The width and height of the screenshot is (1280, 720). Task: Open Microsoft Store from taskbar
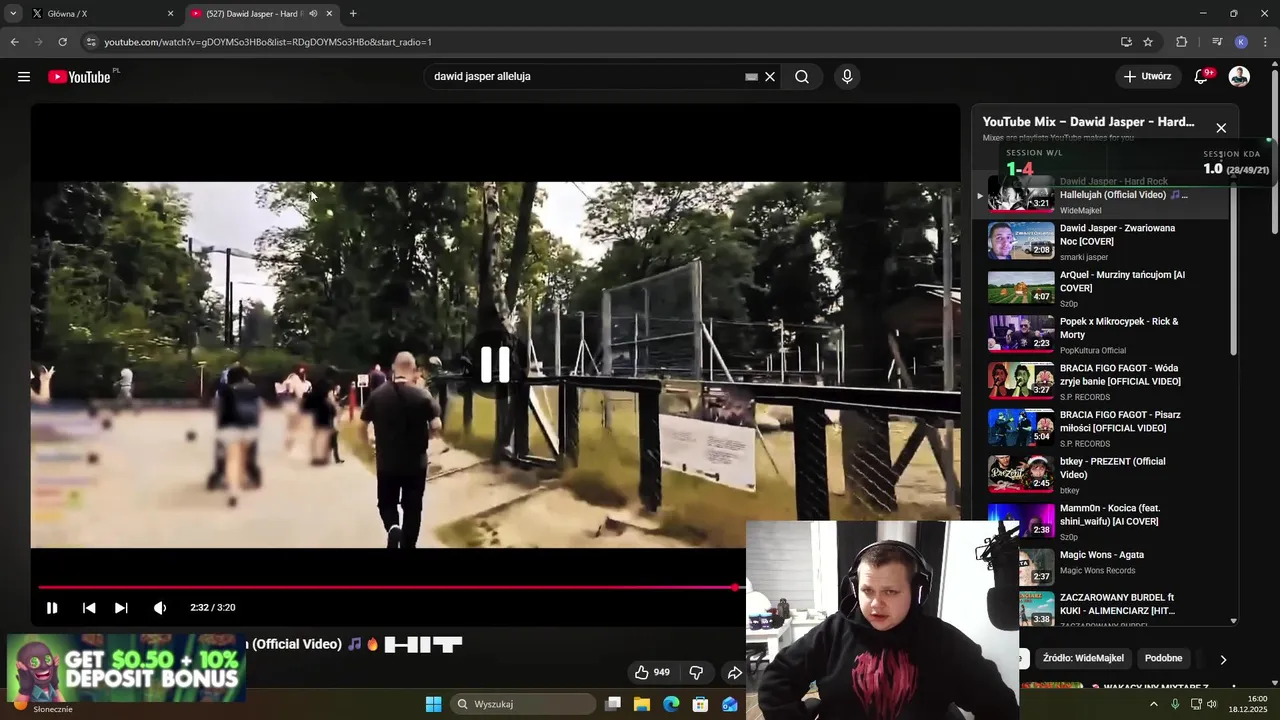700,704
